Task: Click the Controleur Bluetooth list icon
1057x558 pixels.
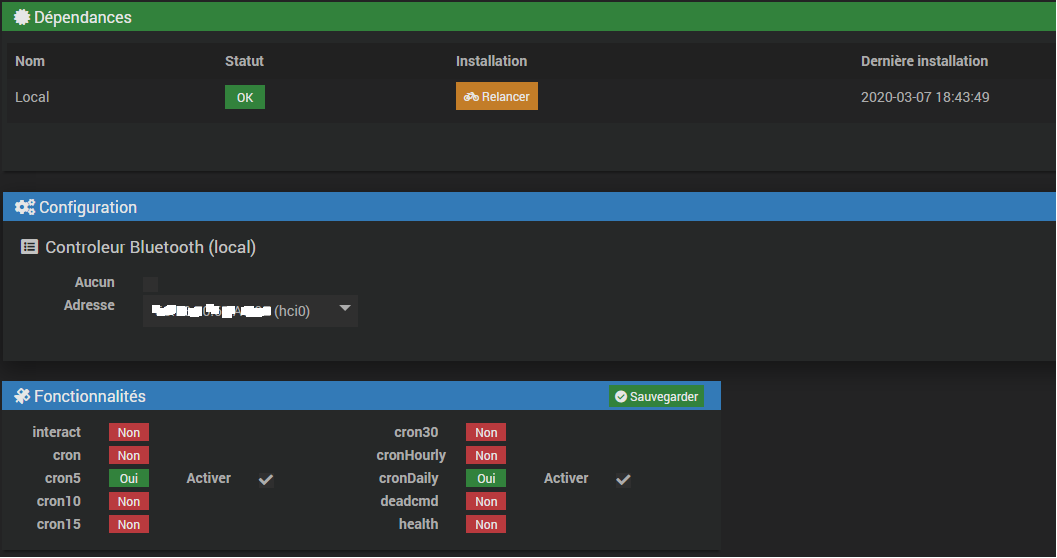Action: click(x=30, y=247)
